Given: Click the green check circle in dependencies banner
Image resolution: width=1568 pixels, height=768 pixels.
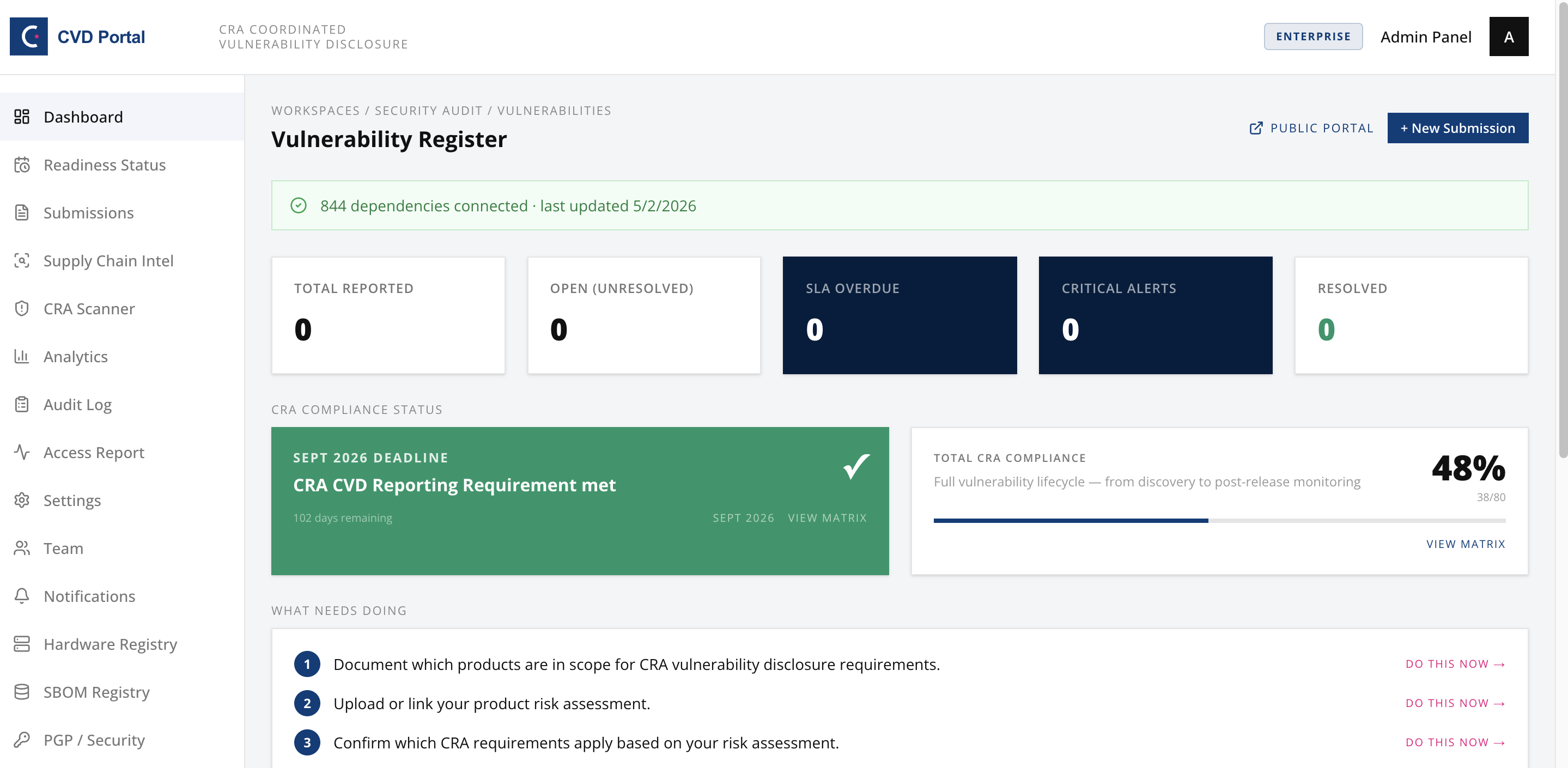Looking at the screenshot, I should click(298, 206).
